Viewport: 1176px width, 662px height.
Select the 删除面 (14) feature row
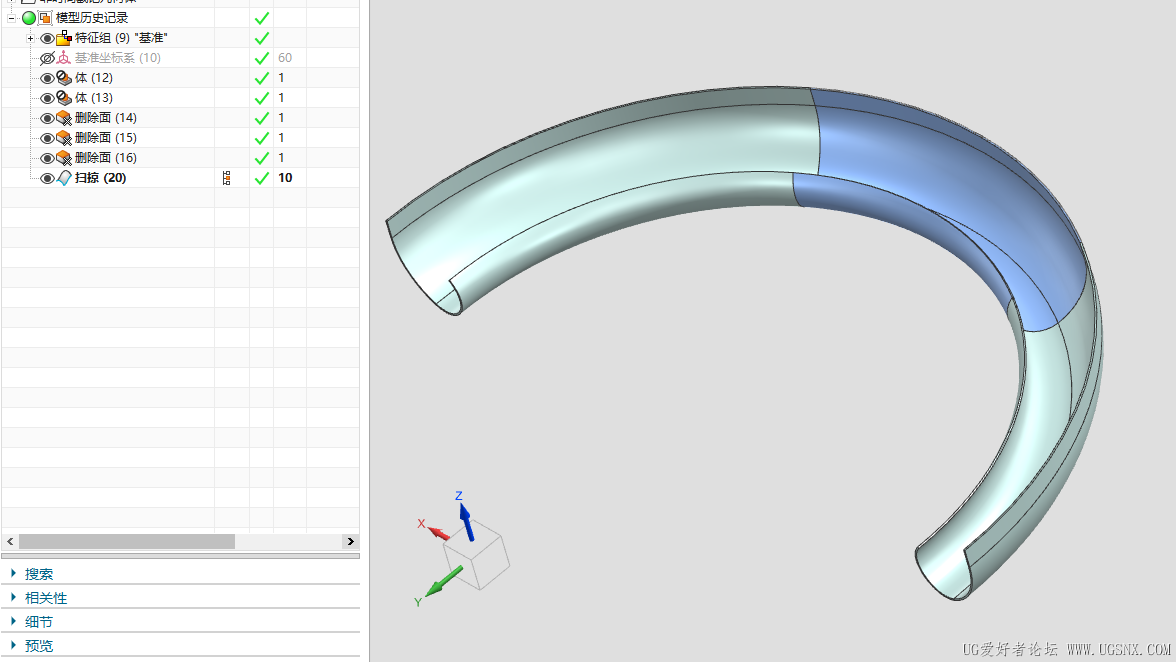[181, 118]
